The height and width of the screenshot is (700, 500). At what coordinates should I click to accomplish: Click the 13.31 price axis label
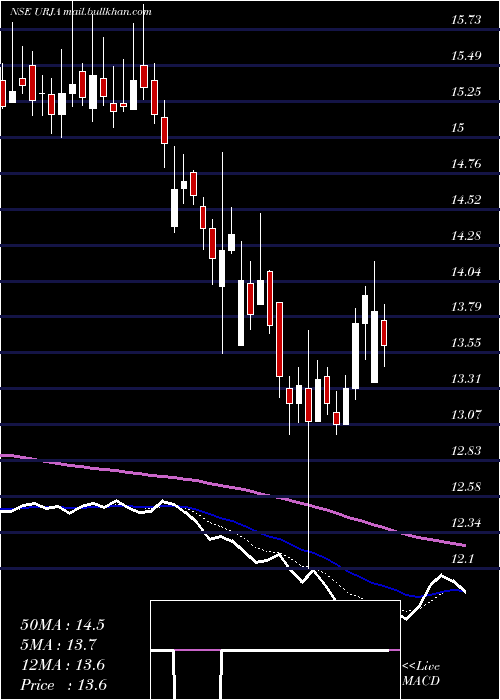[x=466, y=379]
